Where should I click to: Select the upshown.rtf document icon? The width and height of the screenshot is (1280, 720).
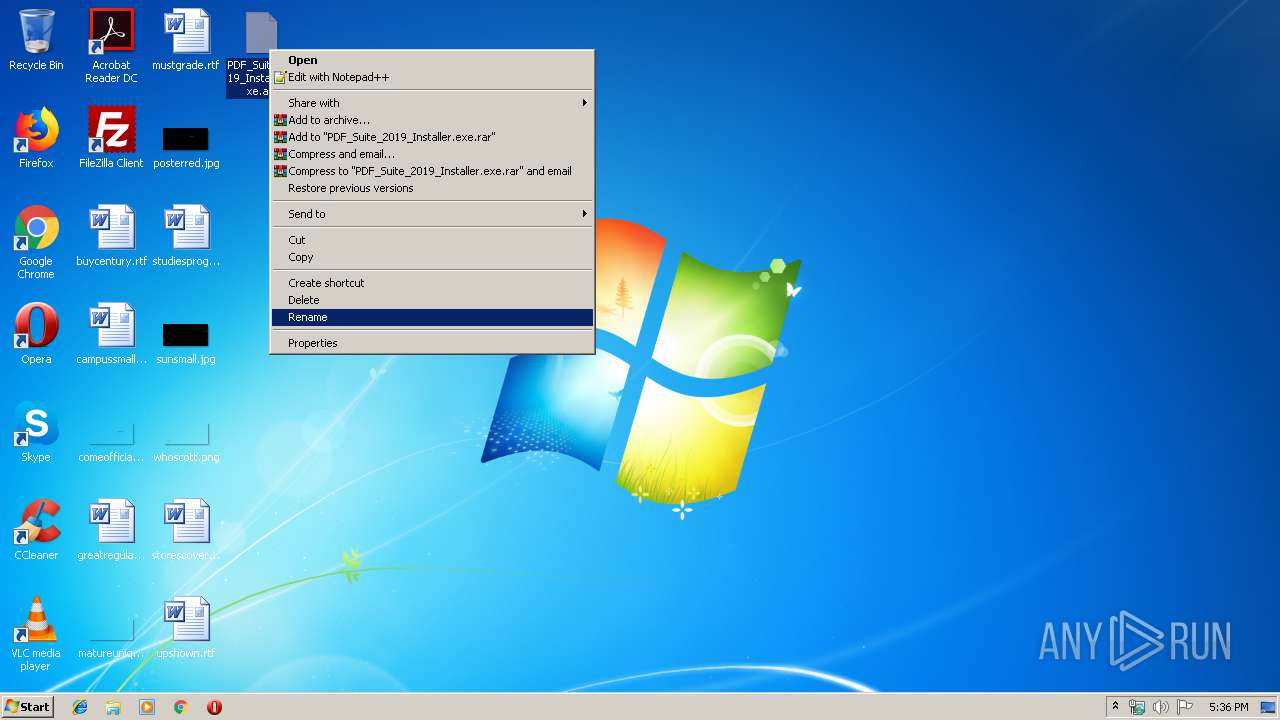click(x=186, y=628)
